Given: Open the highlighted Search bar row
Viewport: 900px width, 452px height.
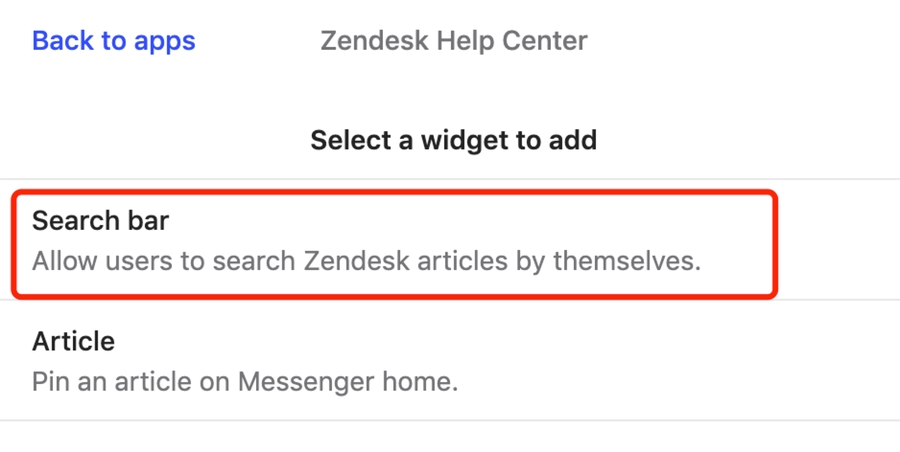Looking at the screenshot, I should coord(394,241).
